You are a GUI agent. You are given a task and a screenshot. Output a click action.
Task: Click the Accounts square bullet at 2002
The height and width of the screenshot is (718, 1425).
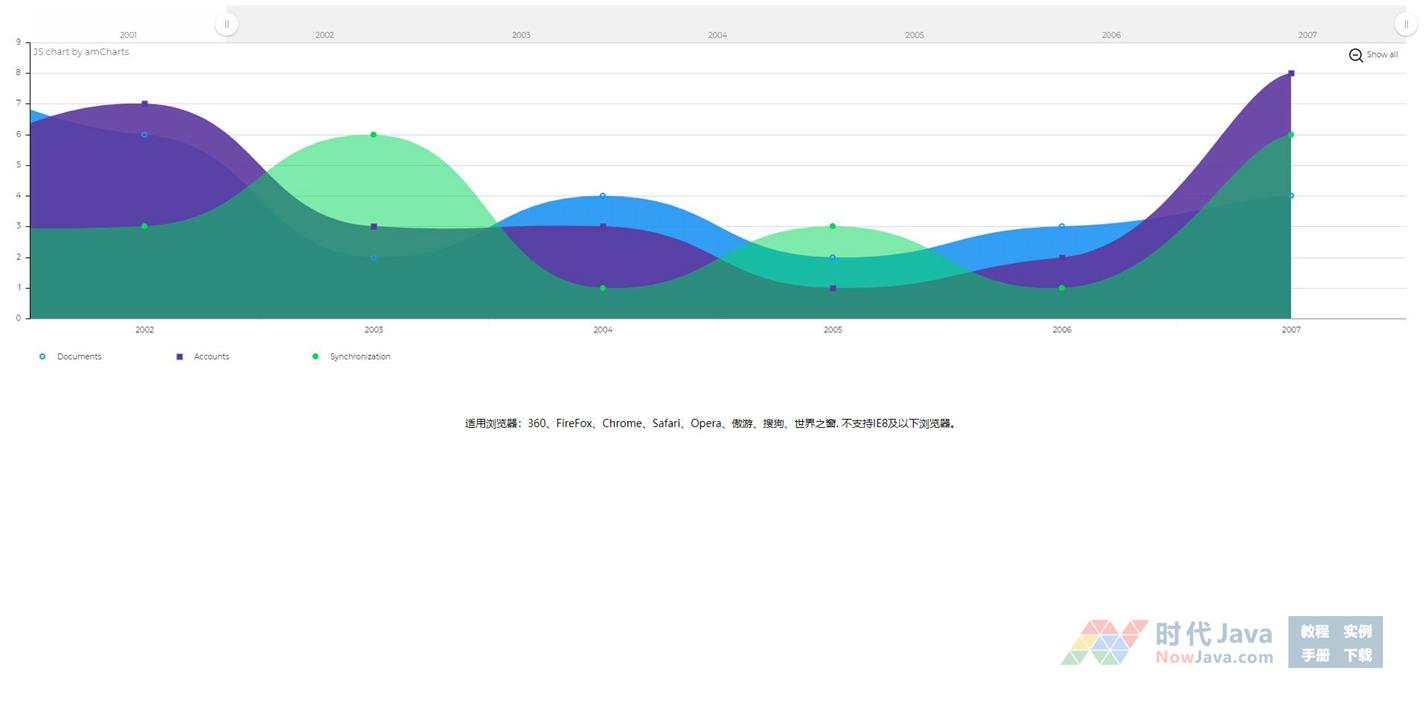145,104
